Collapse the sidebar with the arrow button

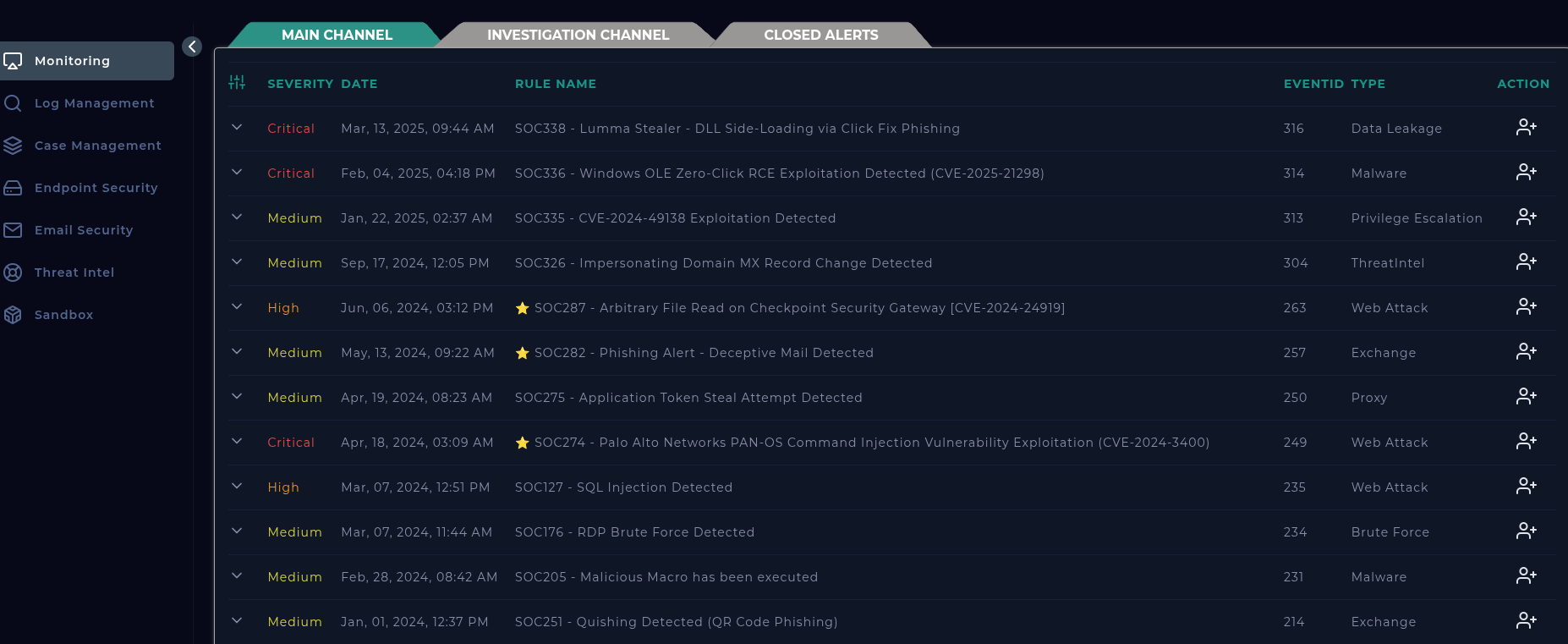[192, 47]
